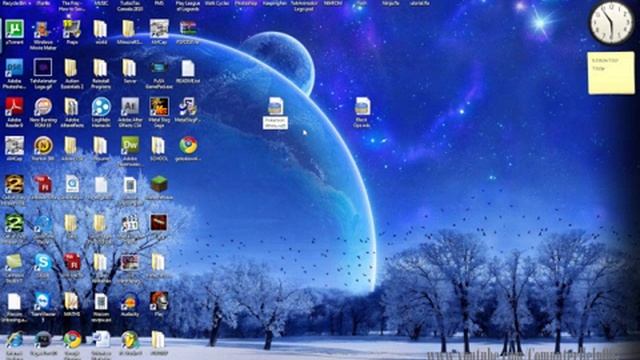Select the Fraps desktop icon
The image size is (640, 360).
point(72,31)
